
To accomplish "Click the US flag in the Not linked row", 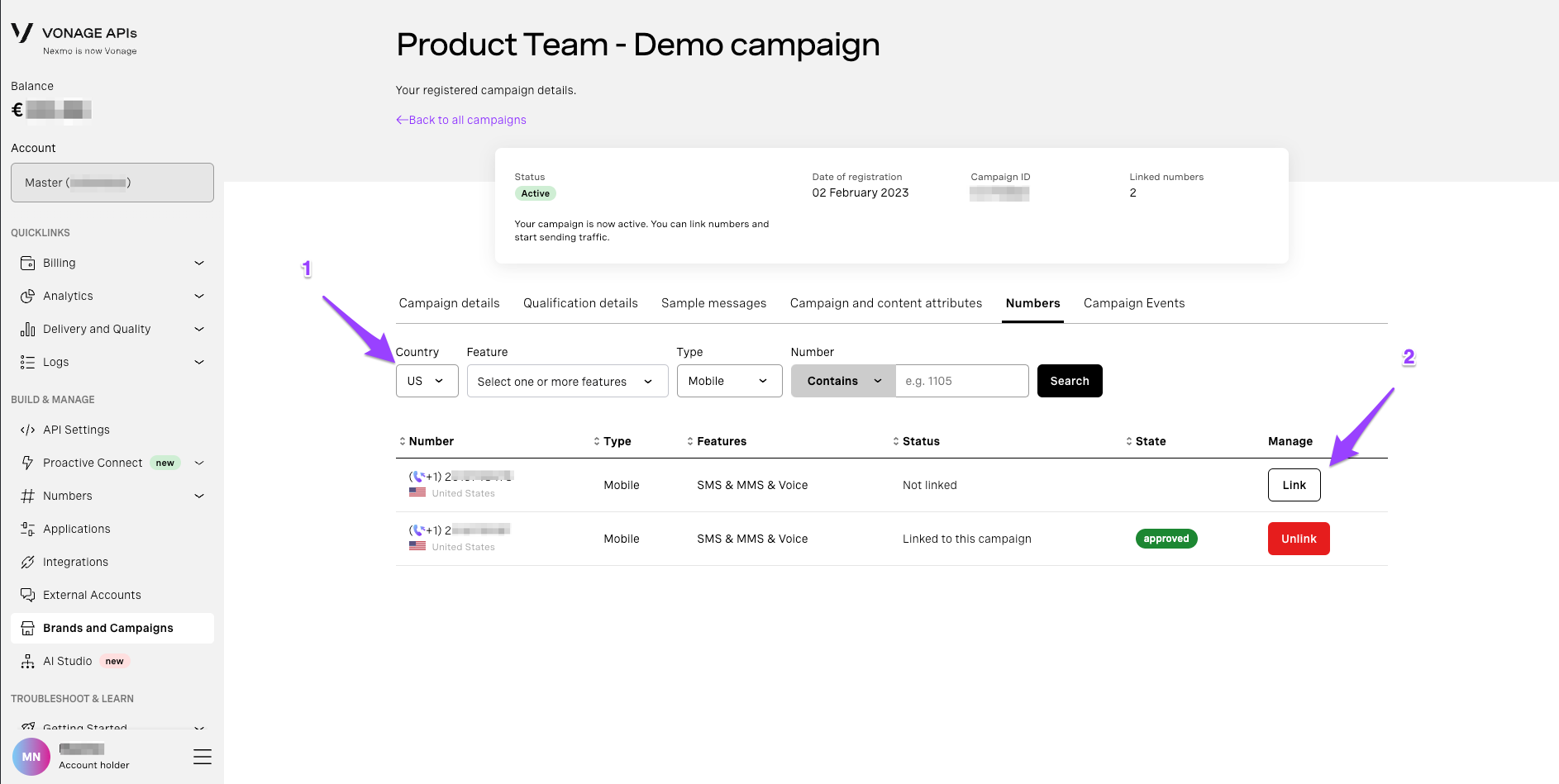I will [x=417, y=492].
